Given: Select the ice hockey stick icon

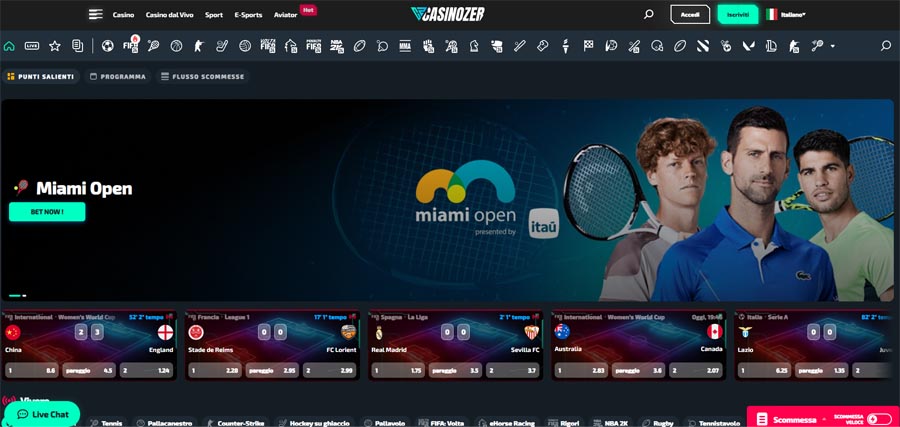Looking at the screenshot, I should 222,46.
